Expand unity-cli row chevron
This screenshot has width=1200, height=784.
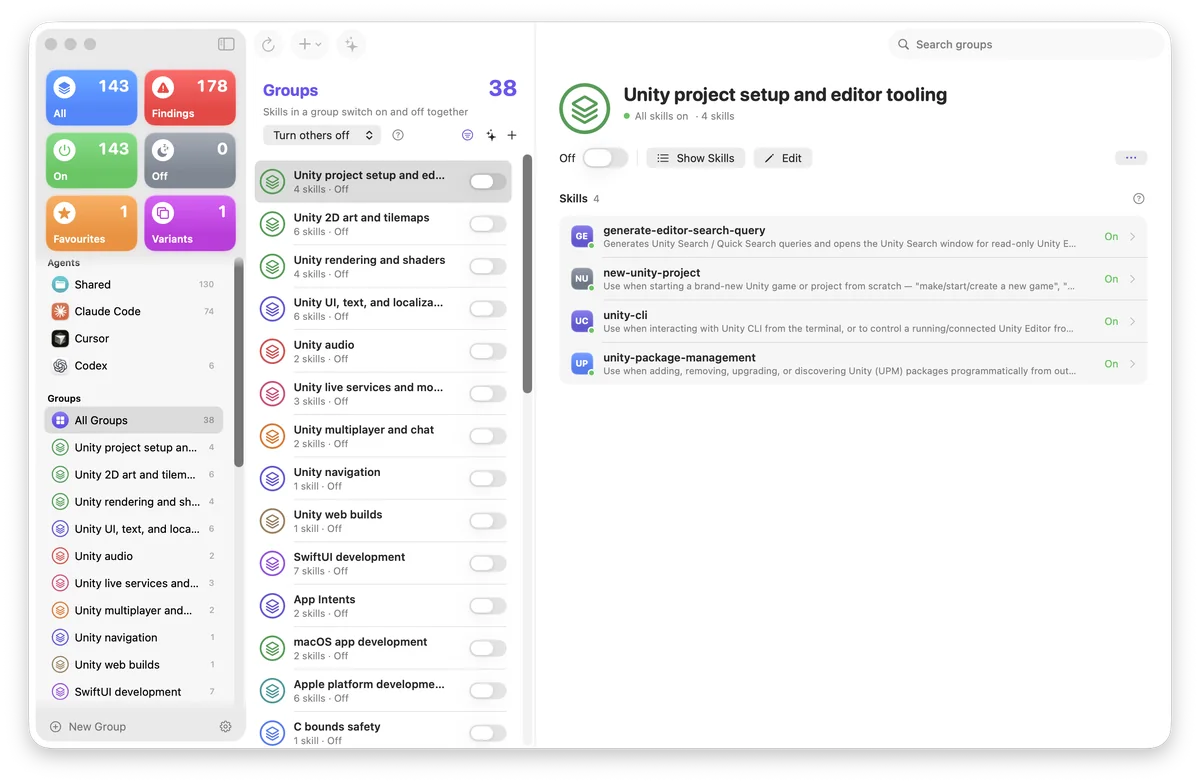tap(1132, 321)
